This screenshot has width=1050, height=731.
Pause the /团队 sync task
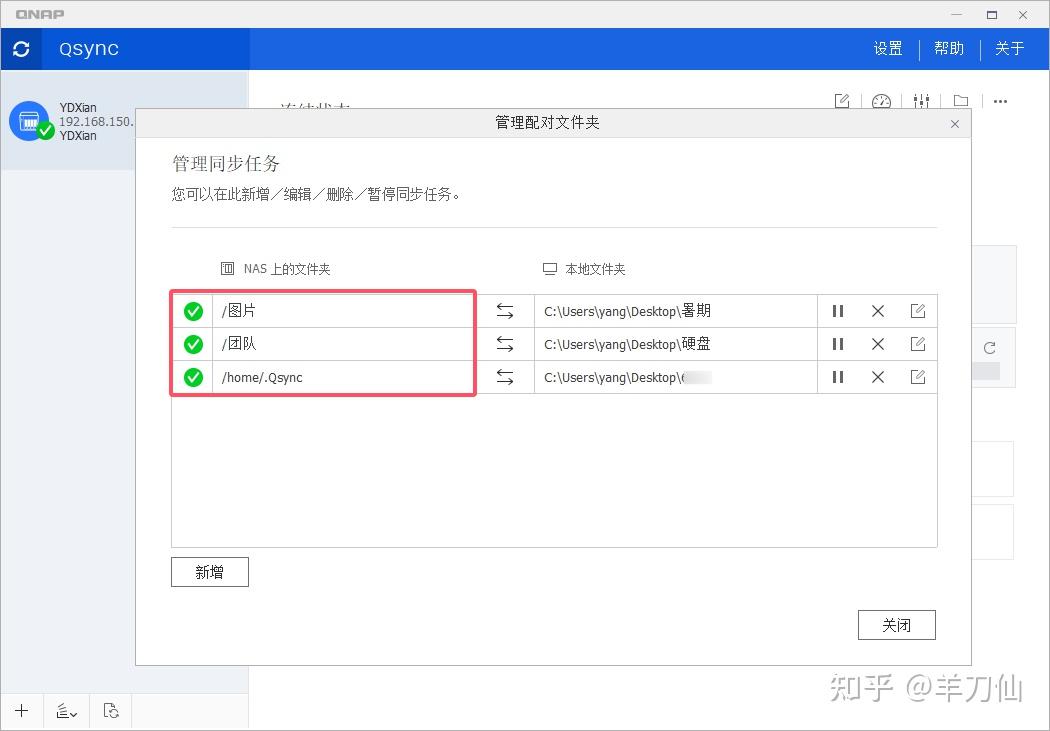pos(838,343)
